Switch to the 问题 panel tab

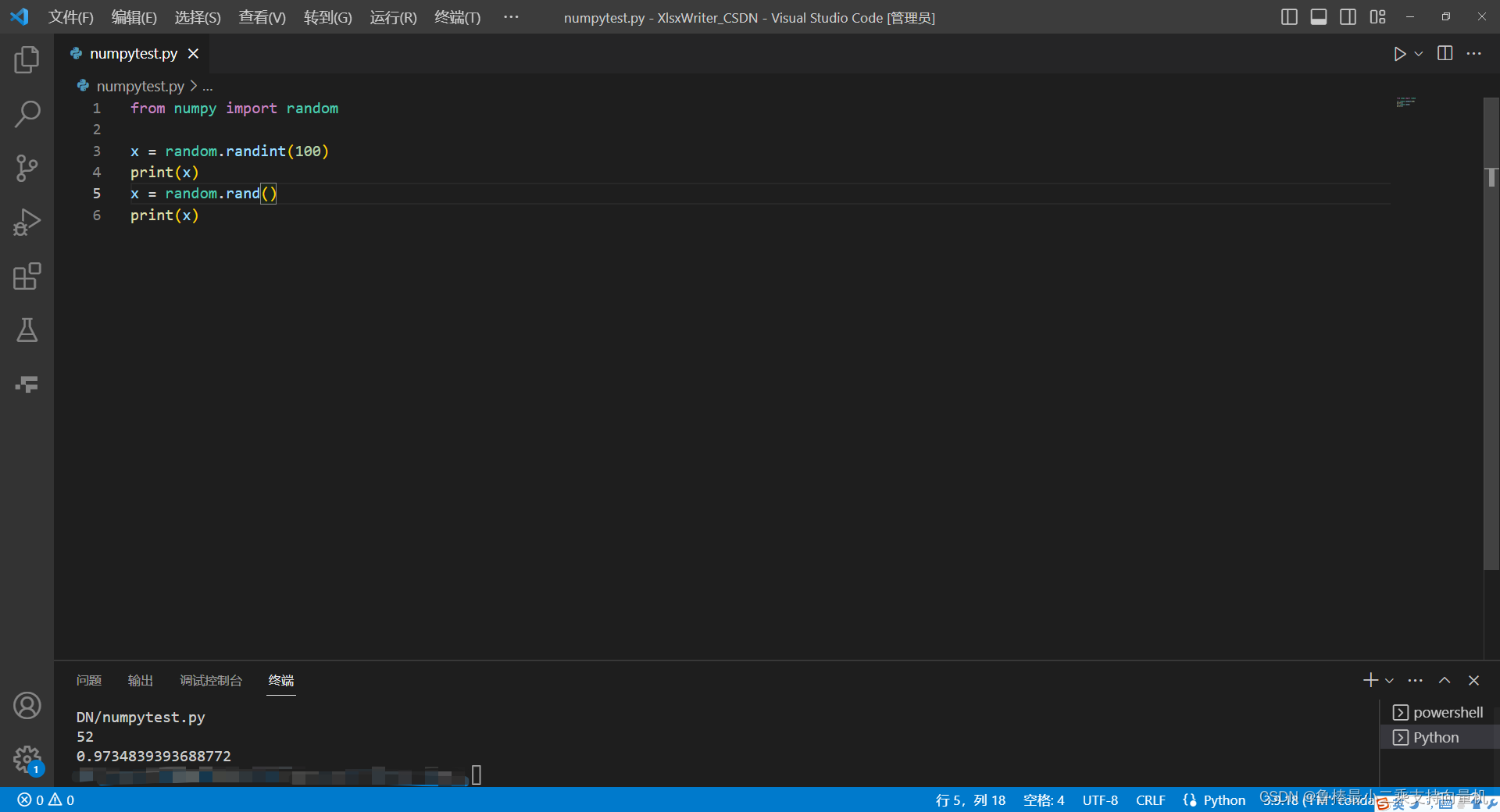(x=89, y=681)
